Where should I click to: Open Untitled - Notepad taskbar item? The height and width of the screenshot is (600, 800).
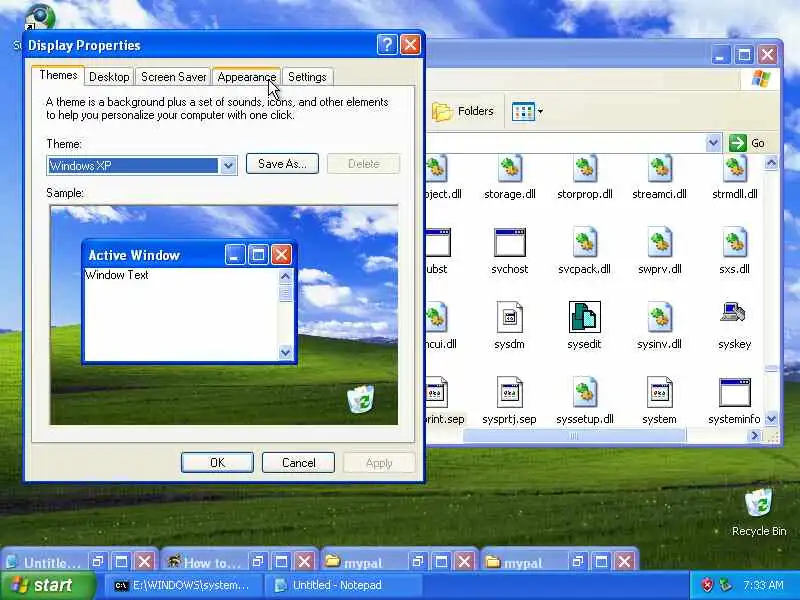(344, 585)
